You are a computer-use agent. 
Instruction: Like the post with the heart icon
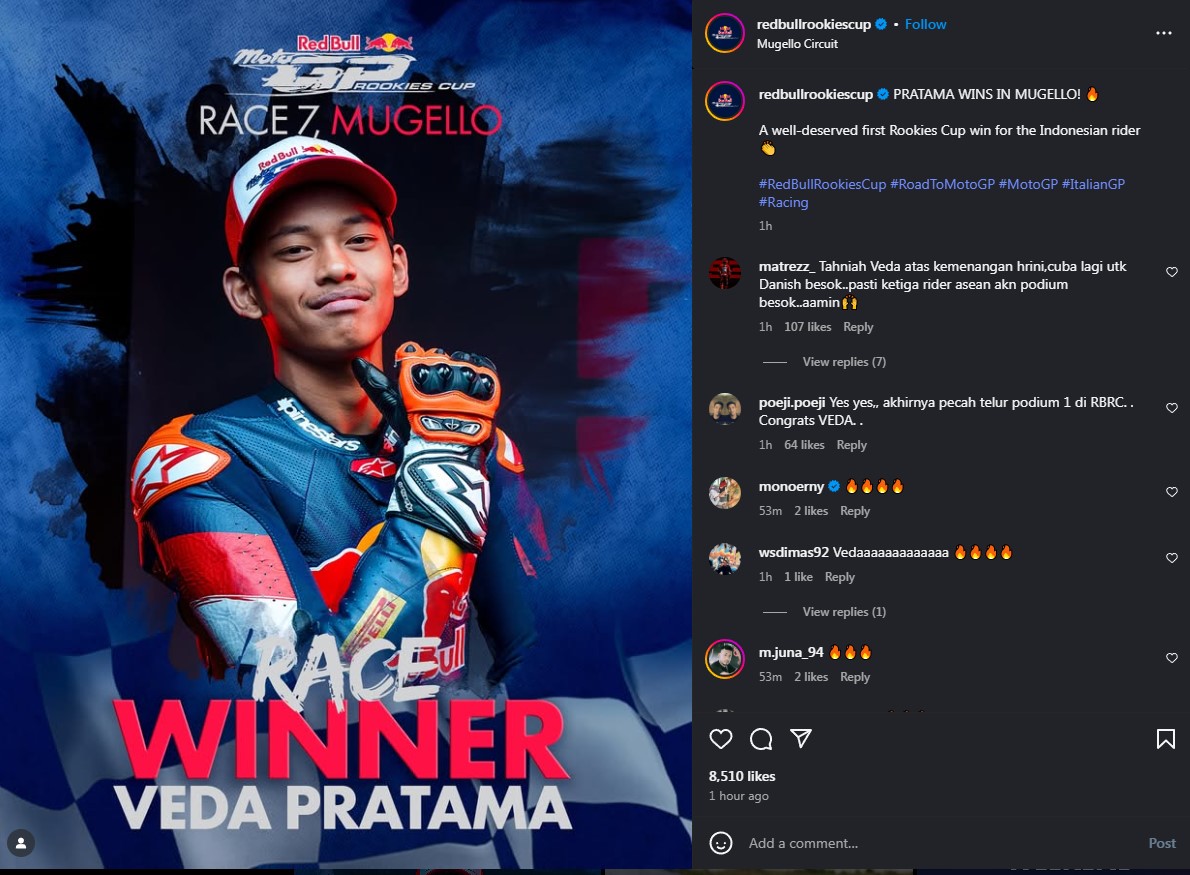point(720,738)
